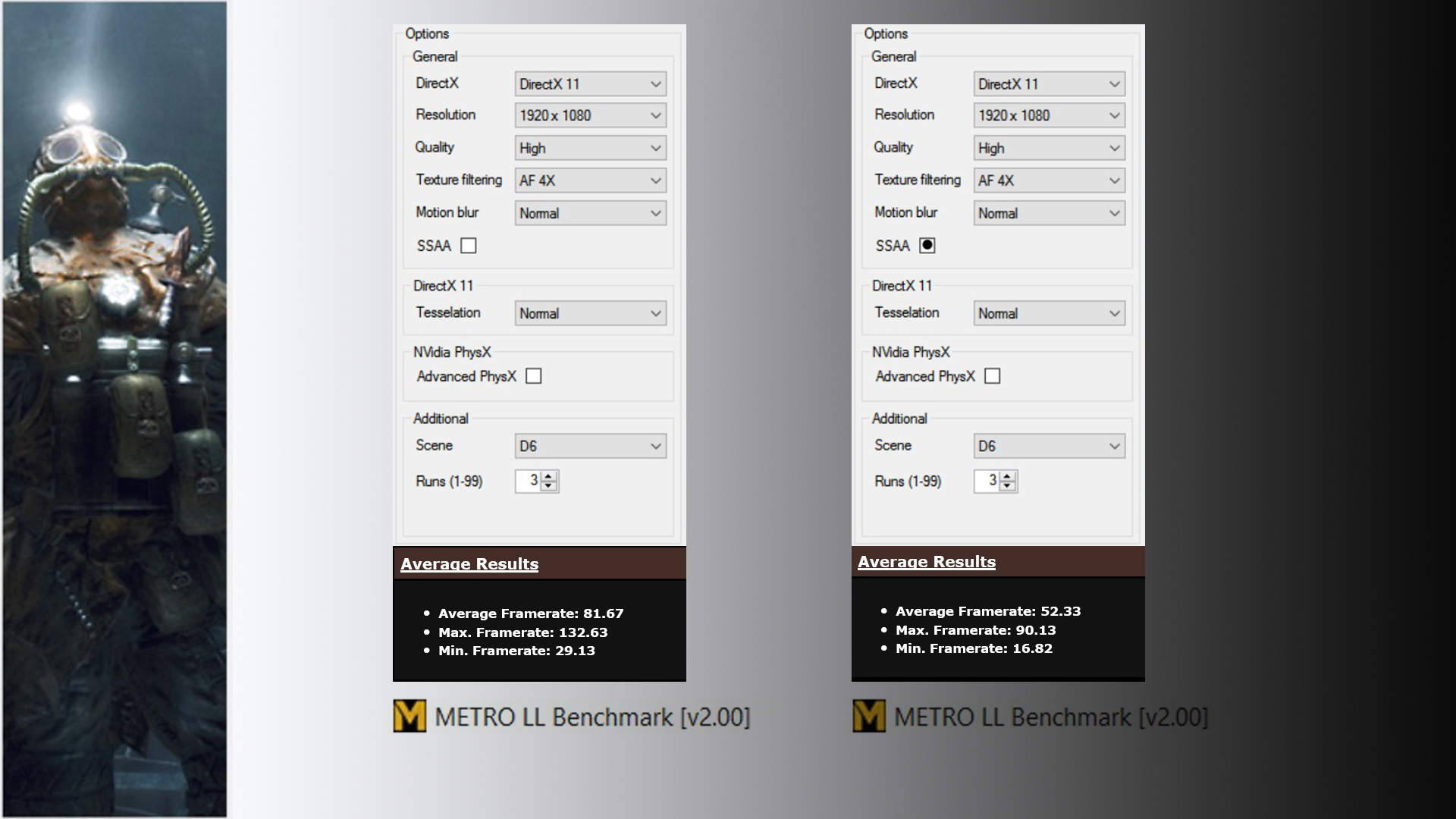The height and width of the screenshot is (819, 1456).
Task: Open Resolution dropdown in right panel
Action: (x=1050, y=115)
